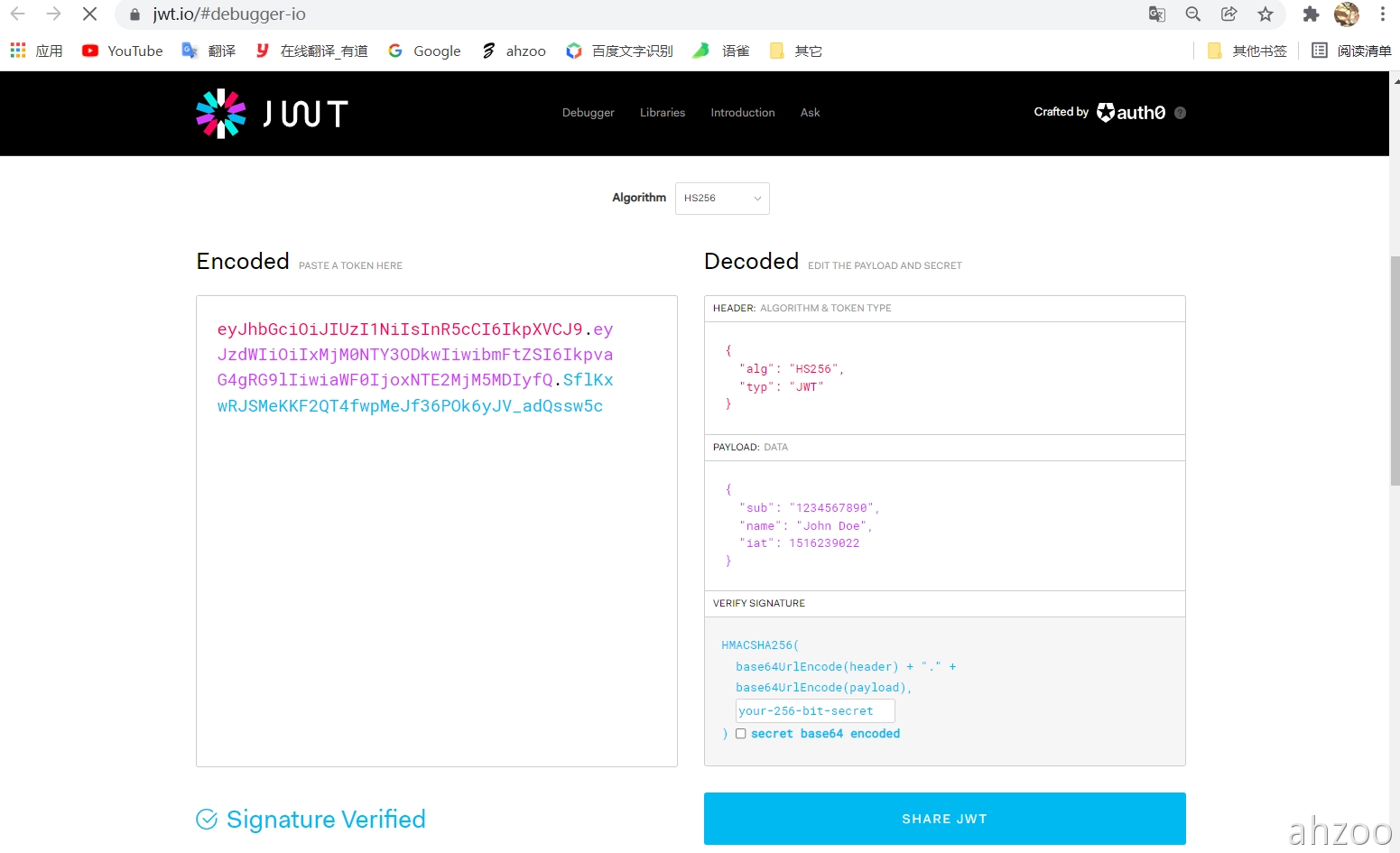Expand the 其它 bookmark folder
Image resolution: width=1400 pixels, height=853 pixels.
coord(796,51)
